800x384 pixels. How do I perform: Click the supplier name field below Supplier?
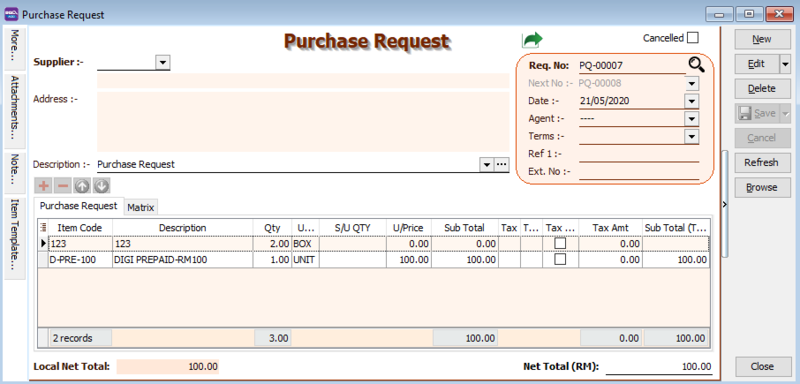click(x=303, y=81)
